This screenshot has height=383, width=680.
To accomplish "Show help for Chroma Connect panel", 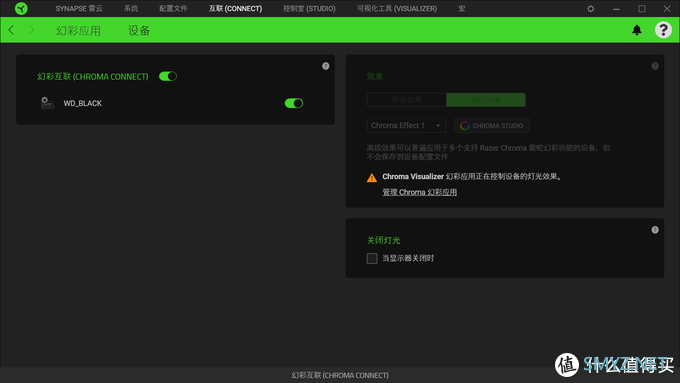I will click(x=326, y=66).
